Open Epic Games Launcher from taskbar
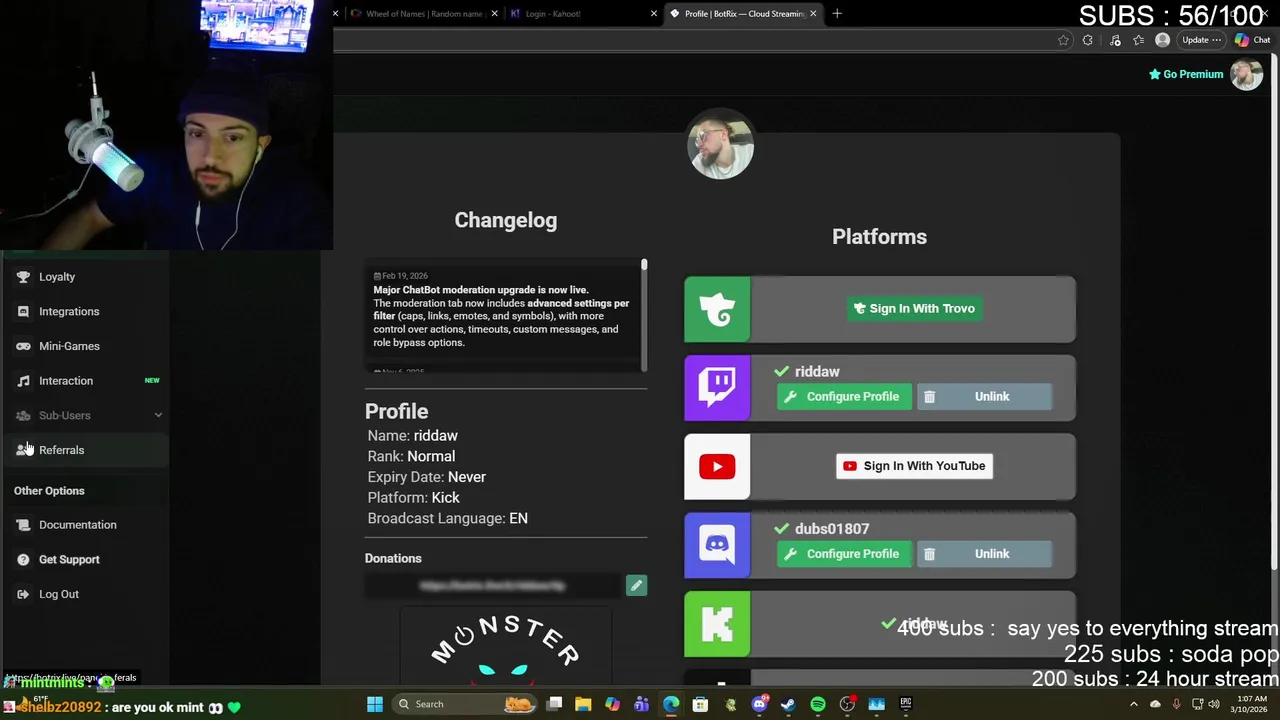The height and width of the screenshot is (720, 1280). click(906, 704)
